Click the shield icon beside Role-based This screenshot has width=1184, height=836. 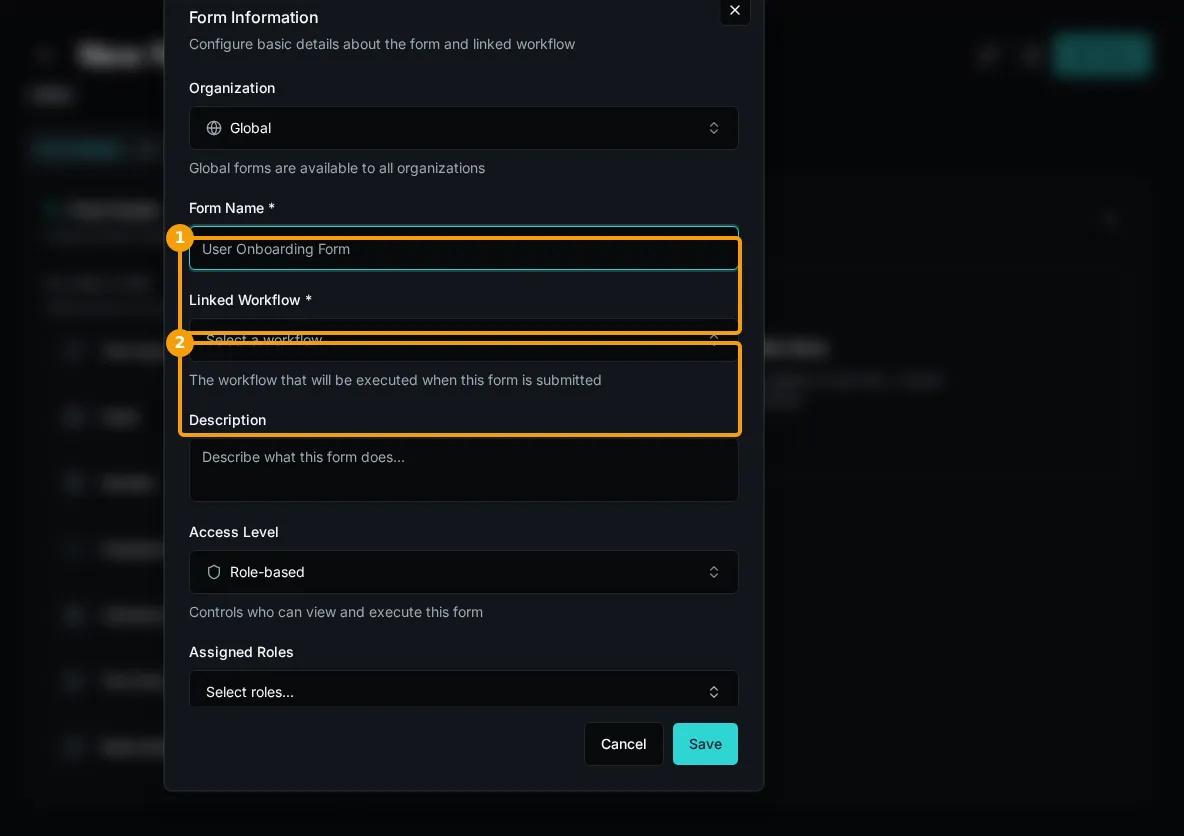click(214, 572)
